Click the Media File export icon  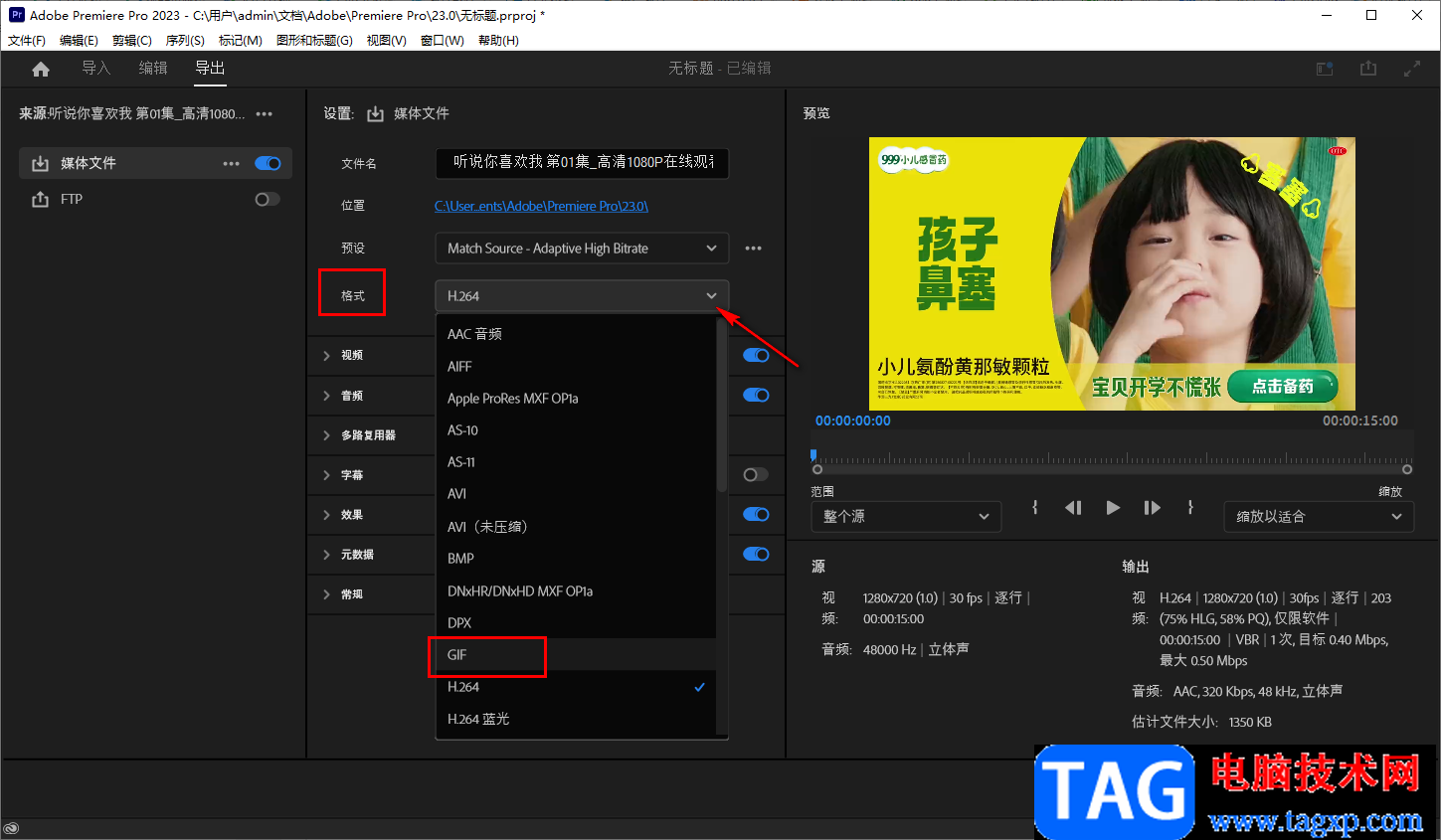[x=40, y=163]
